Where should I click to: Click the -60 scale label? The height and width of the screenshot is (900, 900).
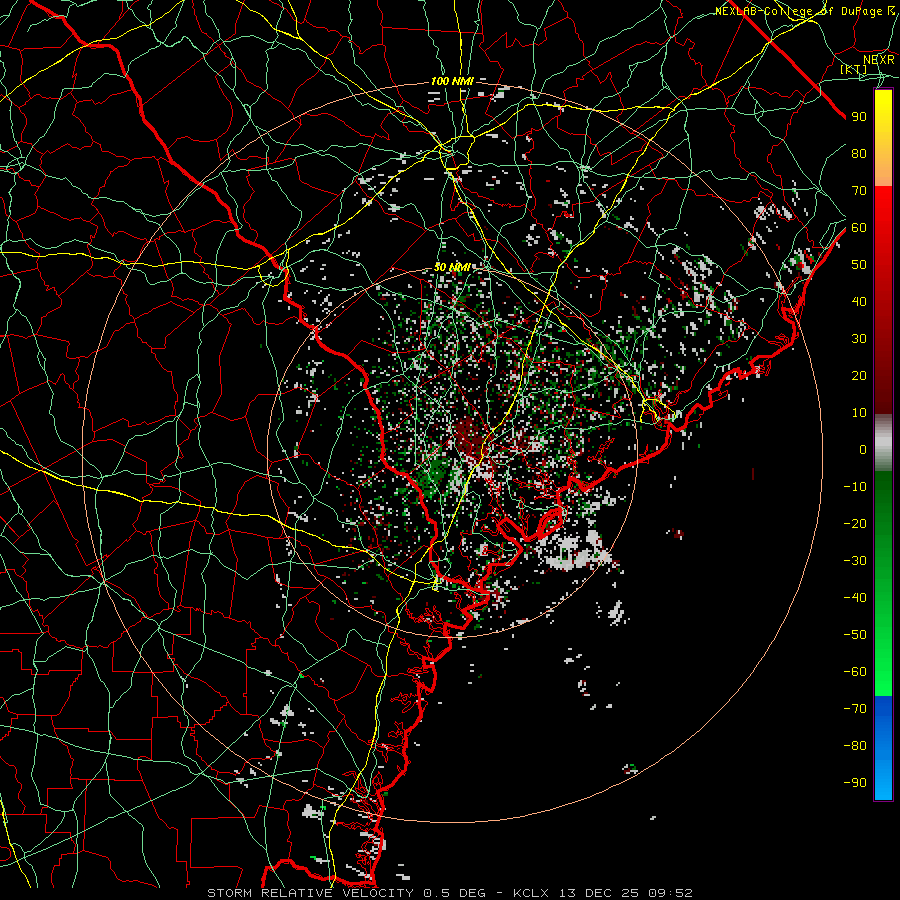click(x=855, y=672)
